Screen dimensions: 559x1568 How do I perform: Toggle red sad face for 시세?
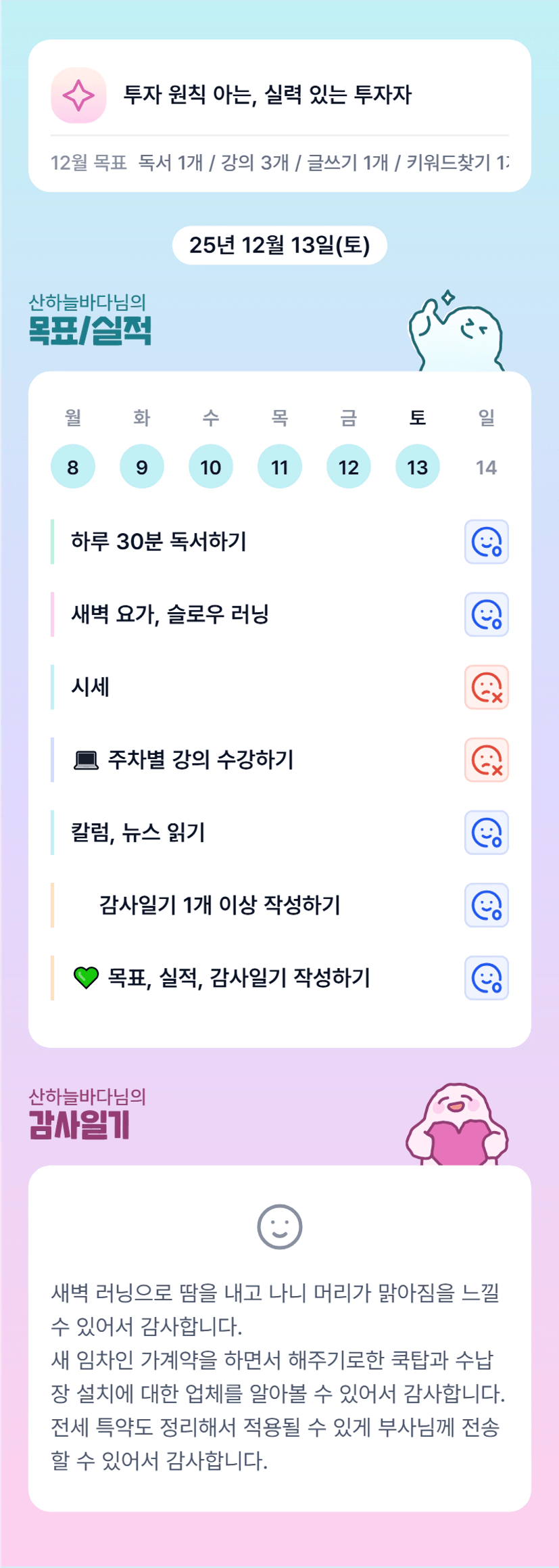point(486,687)
